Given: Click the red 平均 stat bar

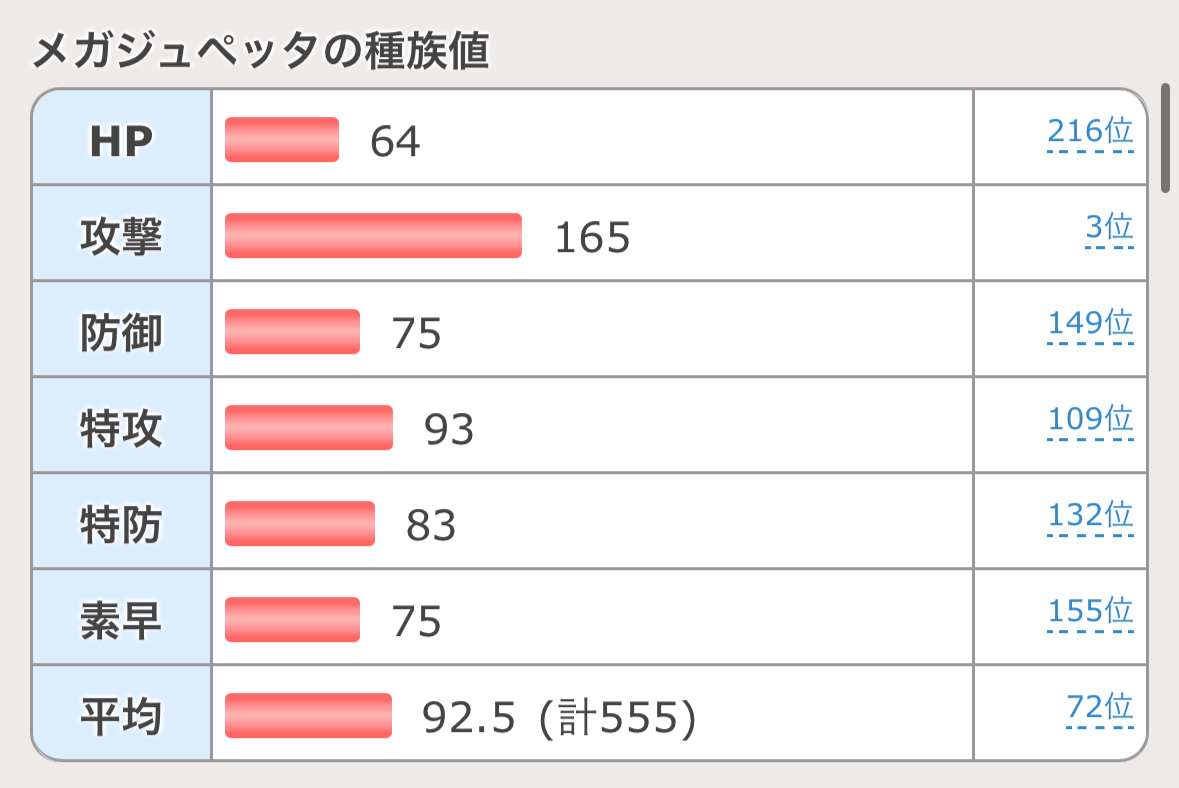Looking at the screenshot, I should point(308,716).
